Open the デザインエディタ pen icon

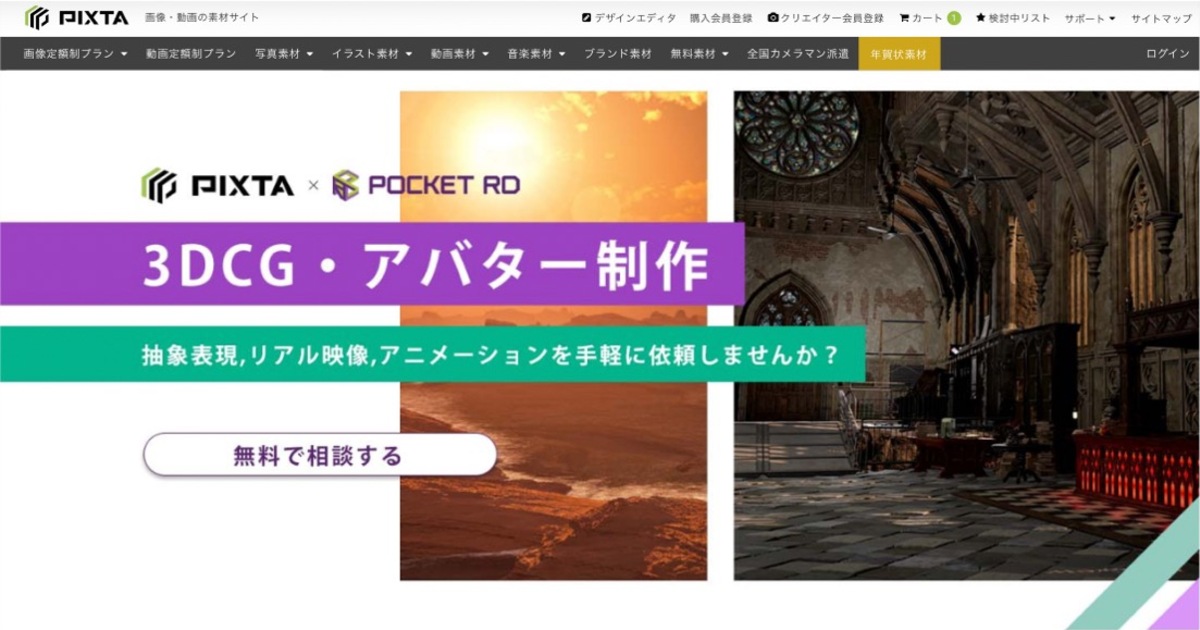(587, 16)
